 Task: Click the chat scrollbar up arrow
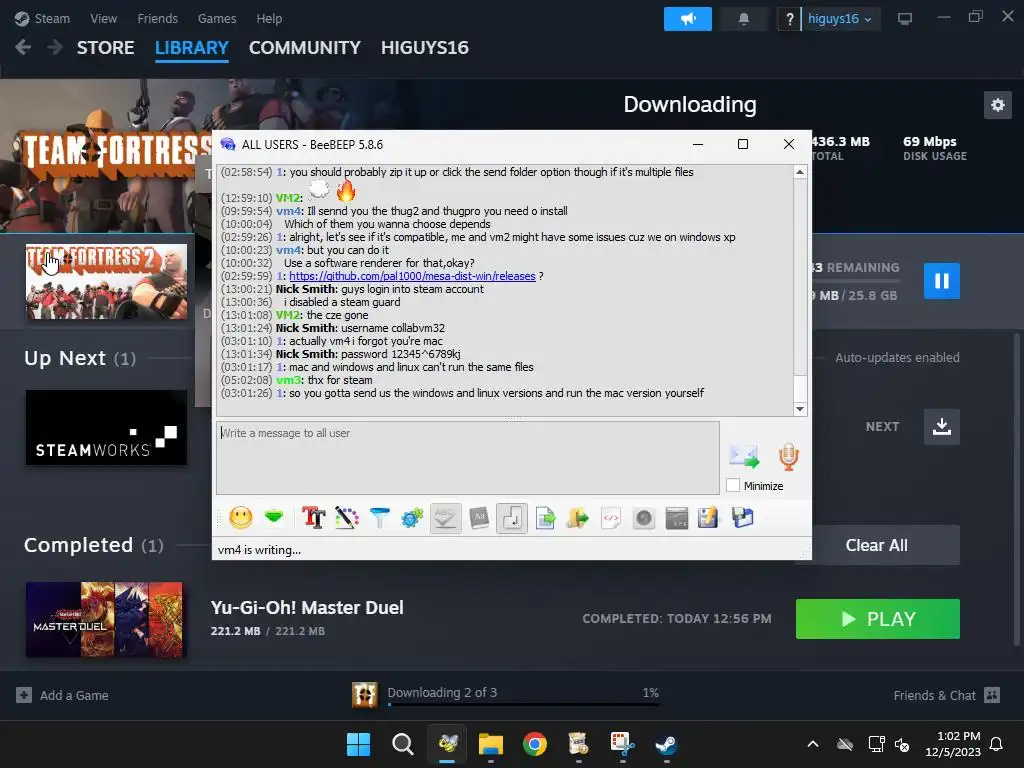(800, 172)
